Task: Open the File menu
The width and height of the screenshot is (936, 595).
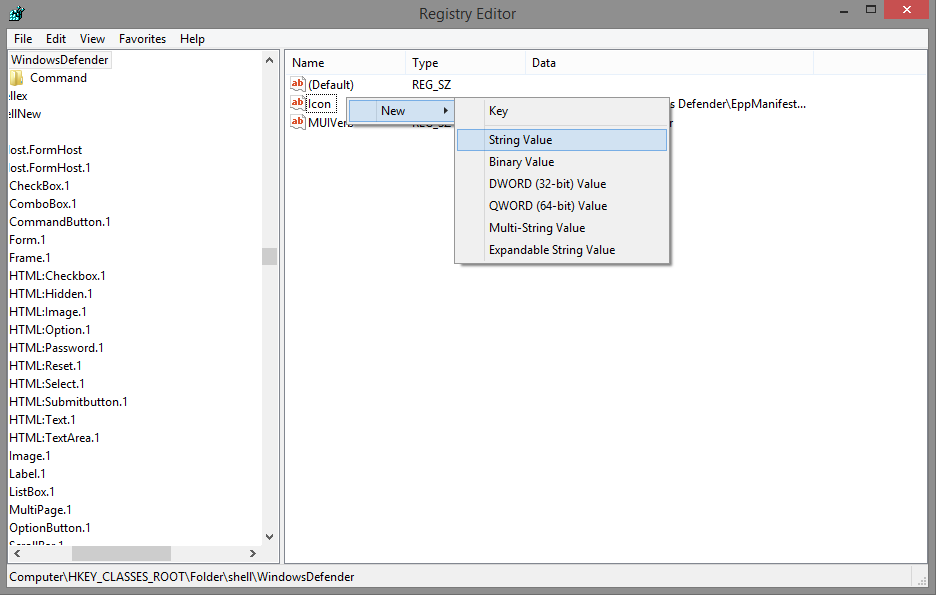Action: click(23, 39)
